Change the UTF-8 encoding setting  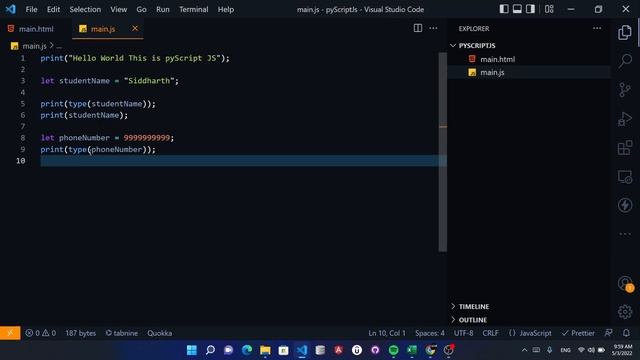464,333
